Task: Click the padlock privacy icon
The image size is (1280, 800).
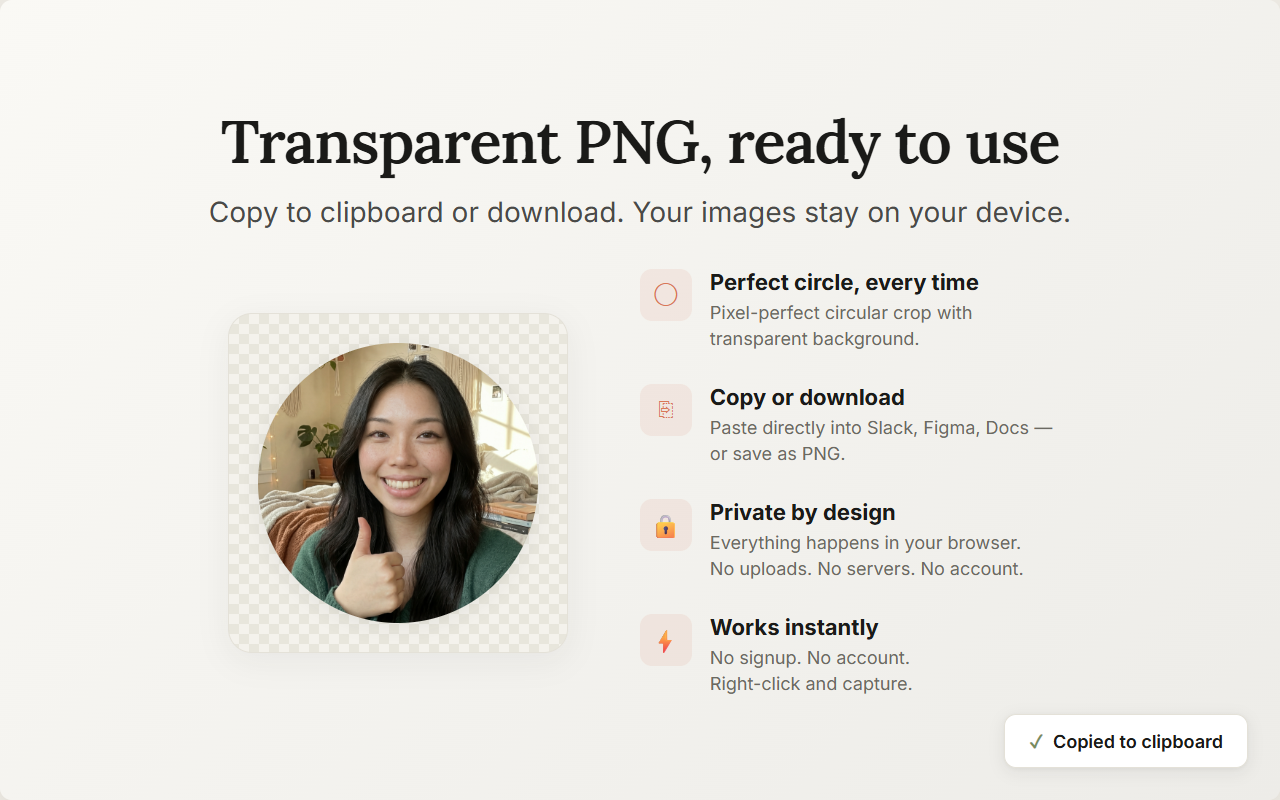Action: 665,525
